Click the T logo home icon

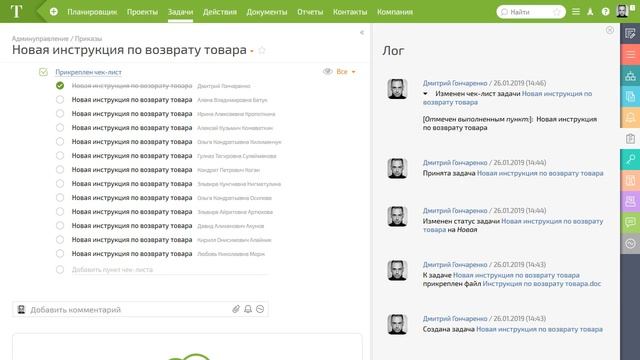coord(16,11)
